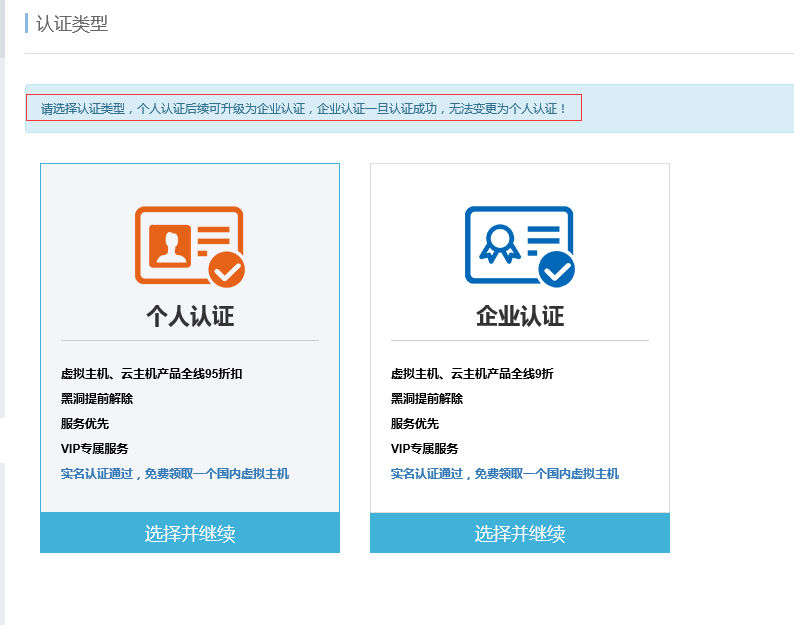Viewport: 794px width, 625px height.
Task: Click VIP专属服务 in the 个人认证 card
Action: (95, 448)
